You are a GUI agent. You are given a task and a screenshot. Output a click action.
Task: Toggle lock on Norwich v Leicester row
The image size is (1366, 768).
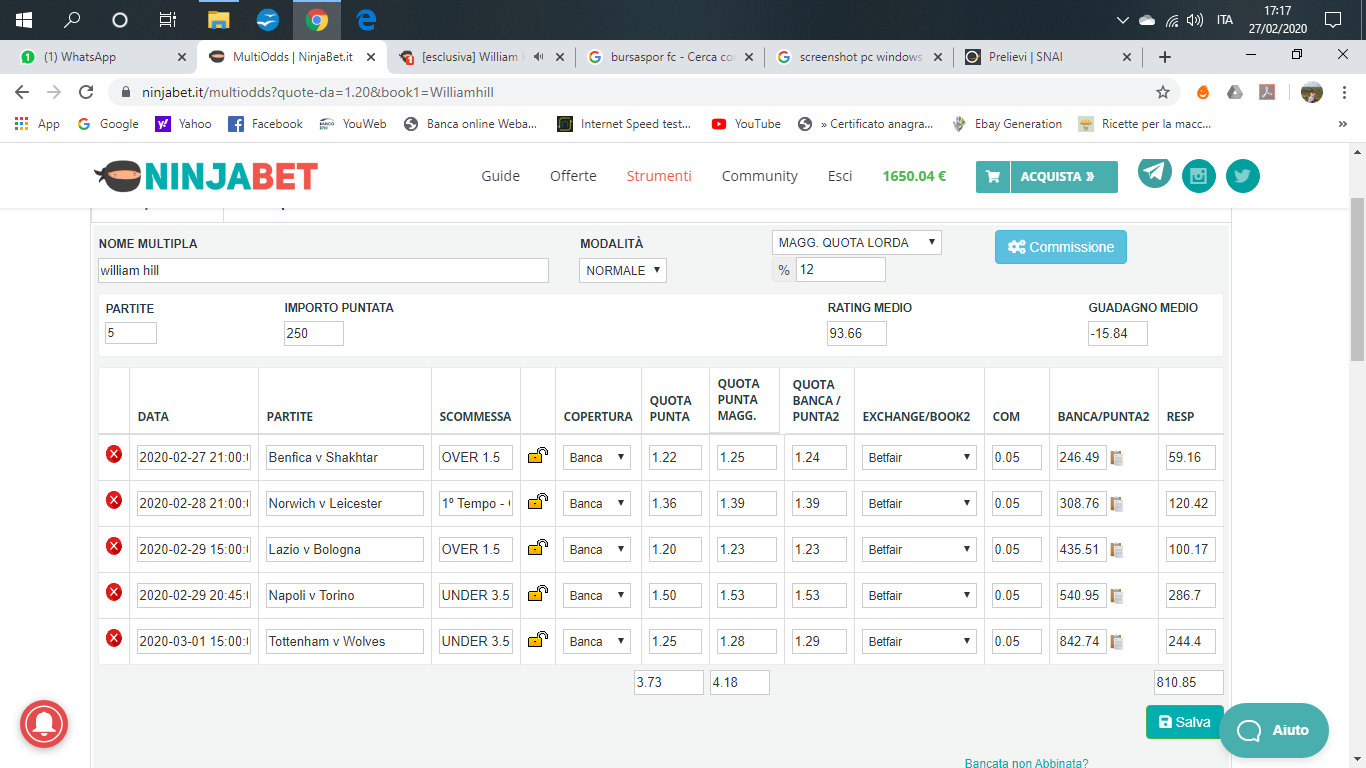(538, 502)
